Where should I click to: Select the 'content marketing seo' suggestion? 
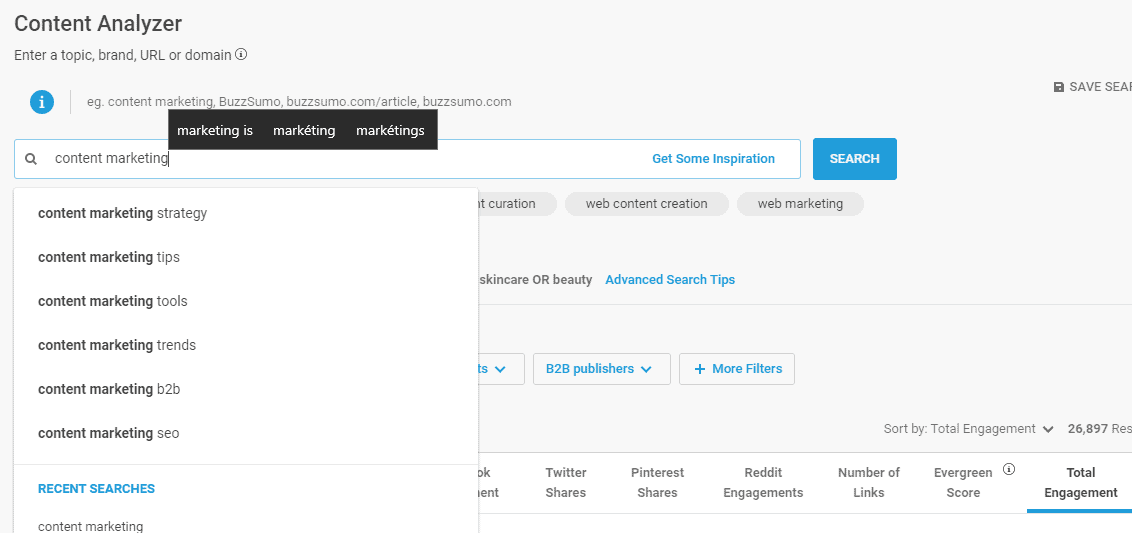109,433
